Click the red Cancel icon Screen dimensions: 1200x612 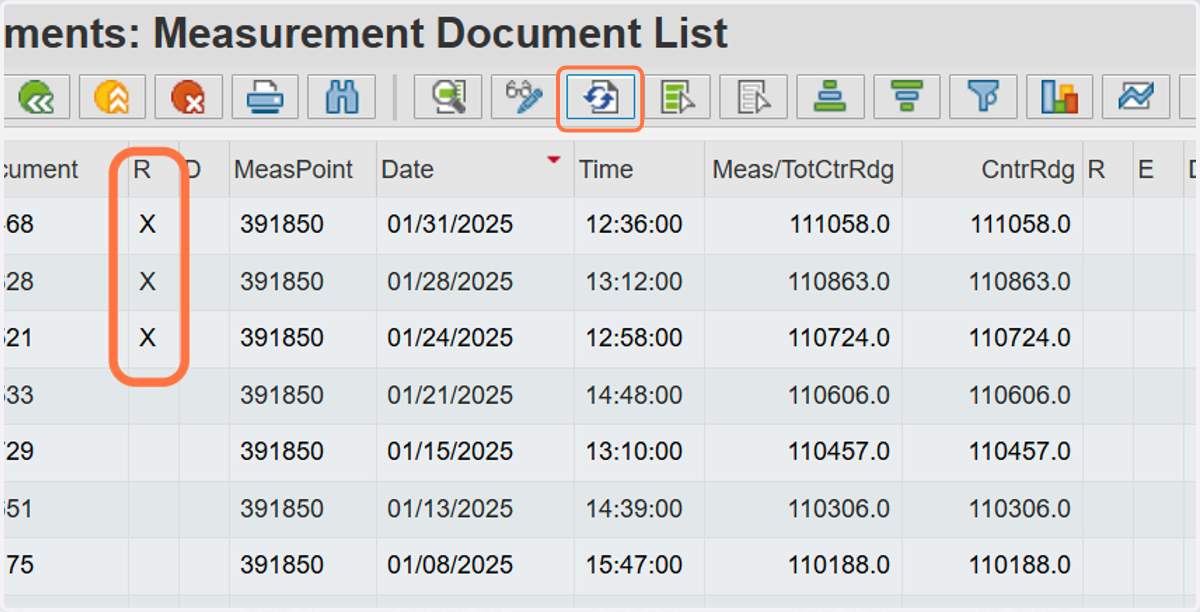[x=188, y=98]
